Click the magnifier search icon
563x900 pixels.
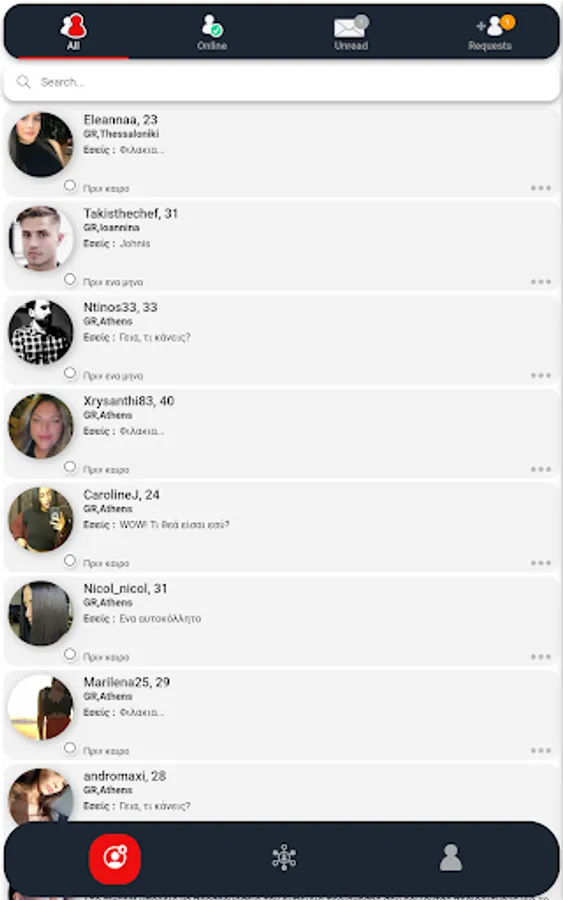24,82
